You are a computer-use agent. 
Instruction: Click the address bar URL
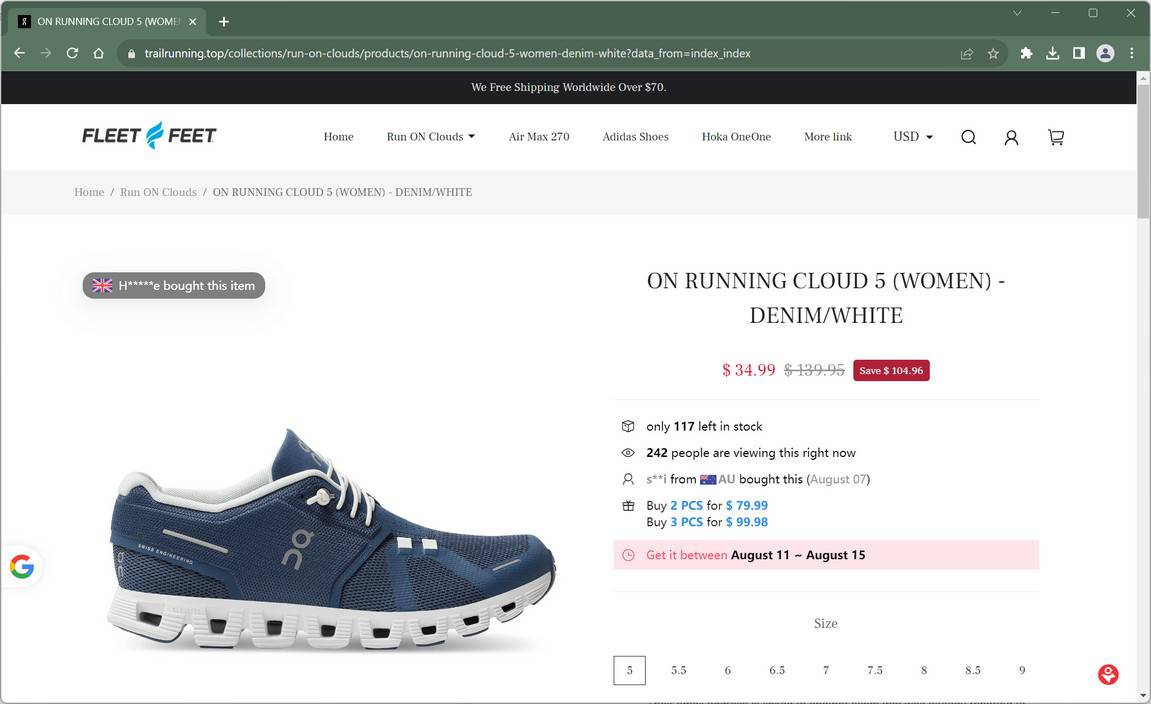coord(447,54)
